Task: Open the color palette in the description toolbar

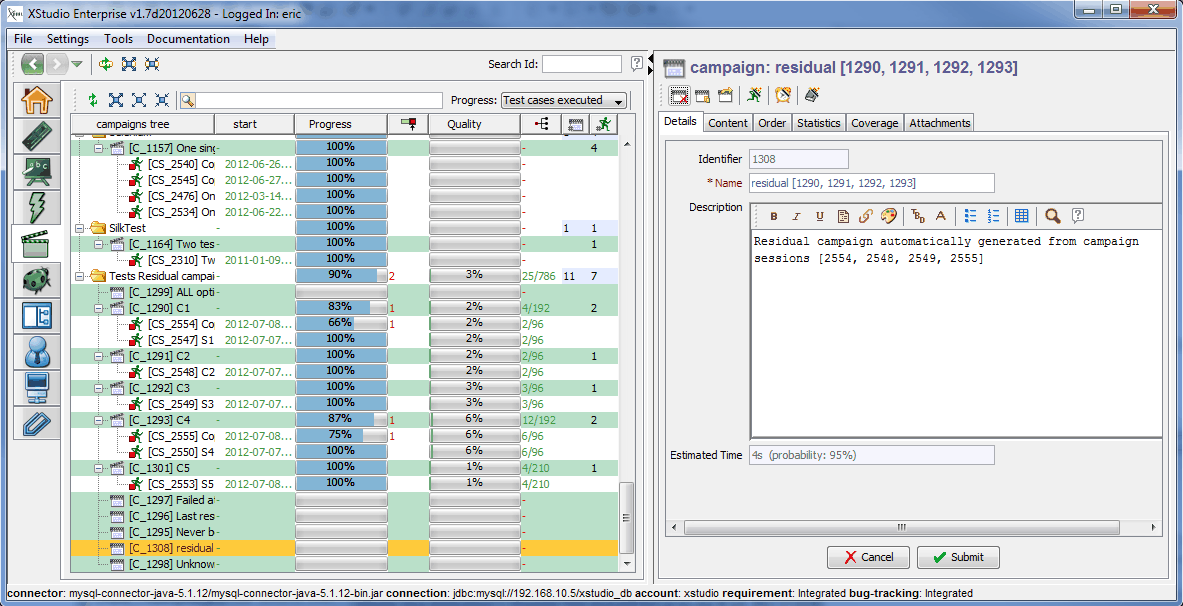Action: click(x=886, y=216)
